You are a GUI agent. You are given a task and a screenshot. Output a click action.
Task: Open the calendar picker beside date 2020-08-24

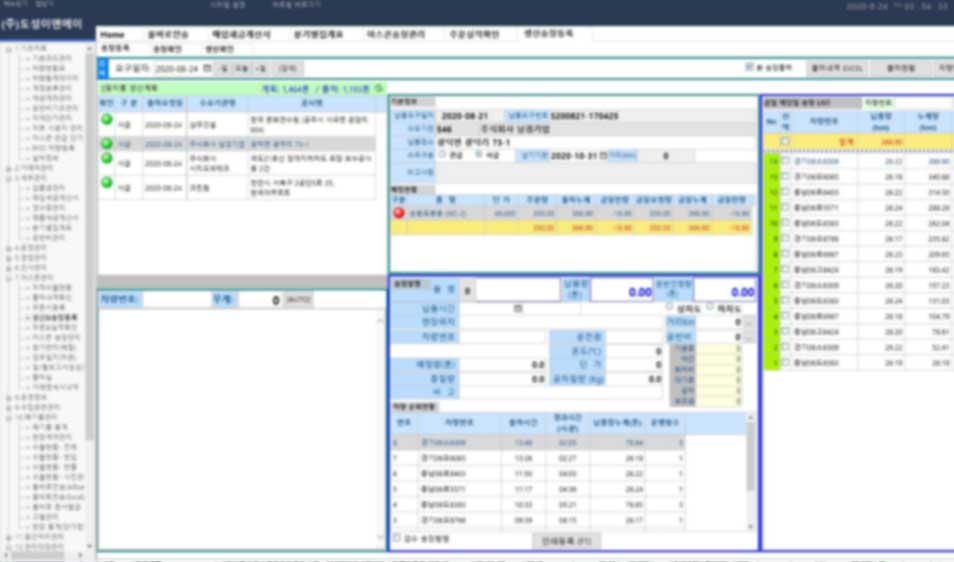tap(207, 68)
